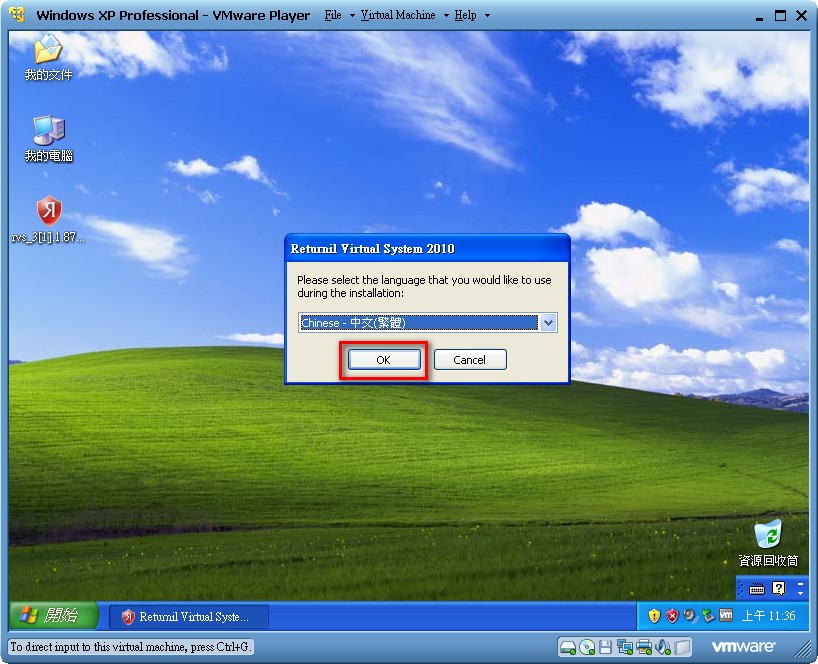Viewport: 818px width, 664px height.
Task: Cancel the Returnil language selection dialog
Action: (470, 360)
